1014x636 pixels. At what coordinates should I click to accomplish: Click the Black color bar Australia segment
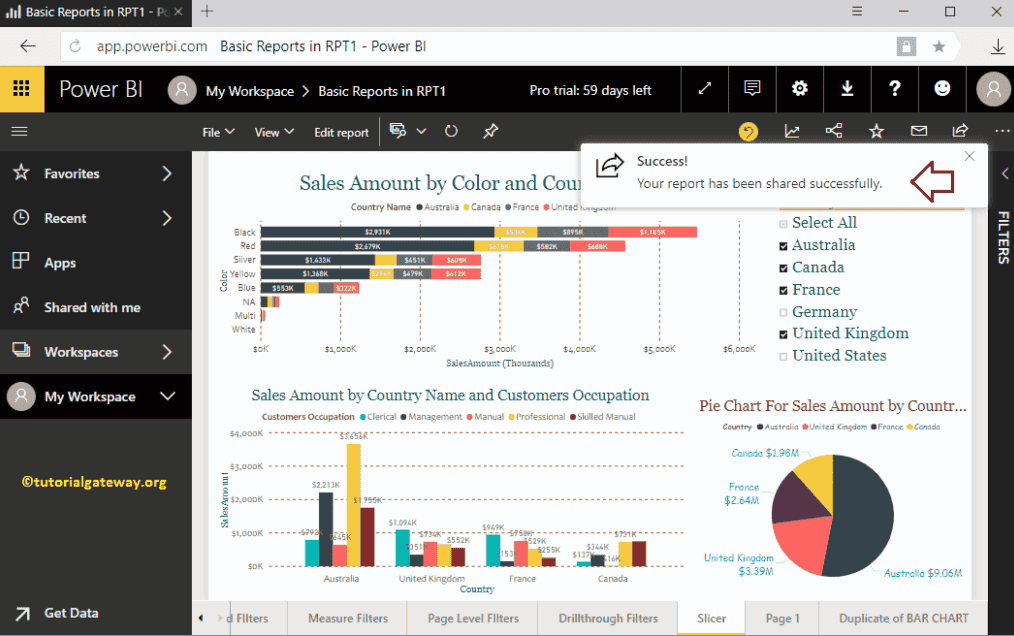pyautogui.click(x=378, y=232)
